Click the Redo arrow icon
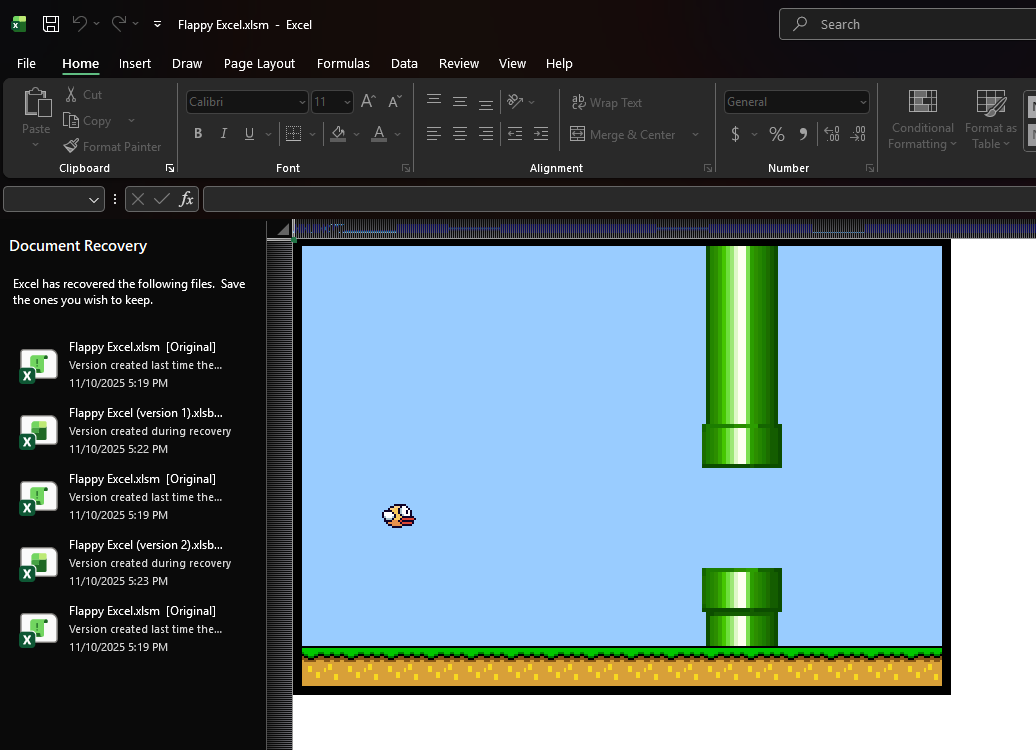This screenshot has width=1036, height=750. click(x=118, y=24)
